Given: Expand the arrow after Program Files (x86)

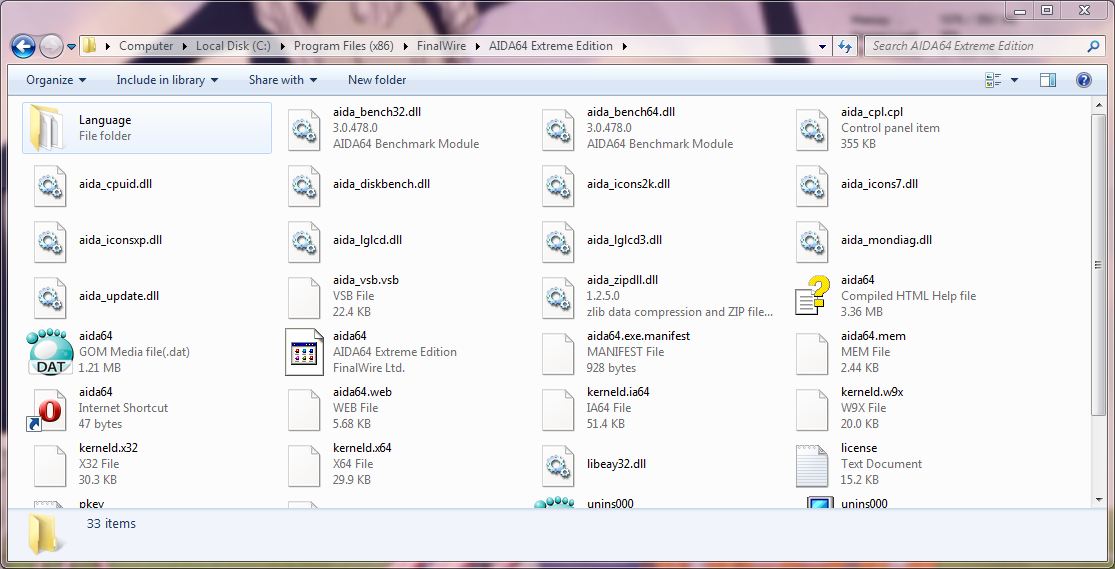Looking at the screenshot, I should tap(405, 46).
